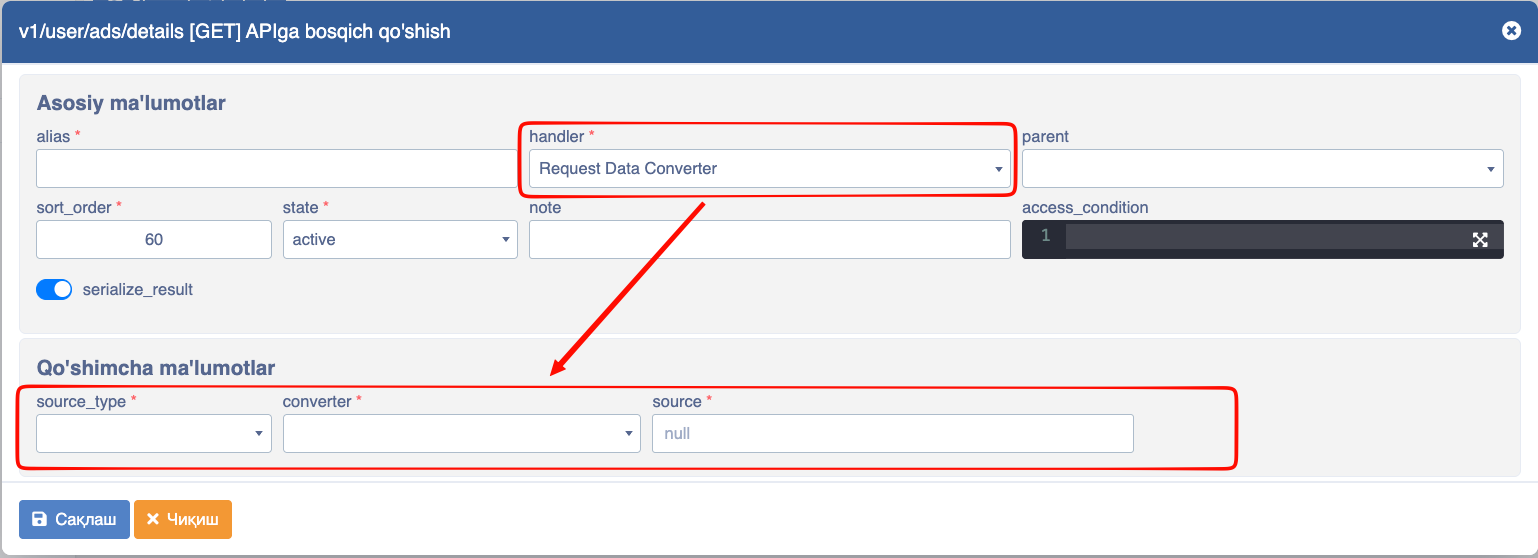Expand the access_condition editor to fullscreen
1538x558 pixels.
pyautogui.click(x=1481, y=240)
